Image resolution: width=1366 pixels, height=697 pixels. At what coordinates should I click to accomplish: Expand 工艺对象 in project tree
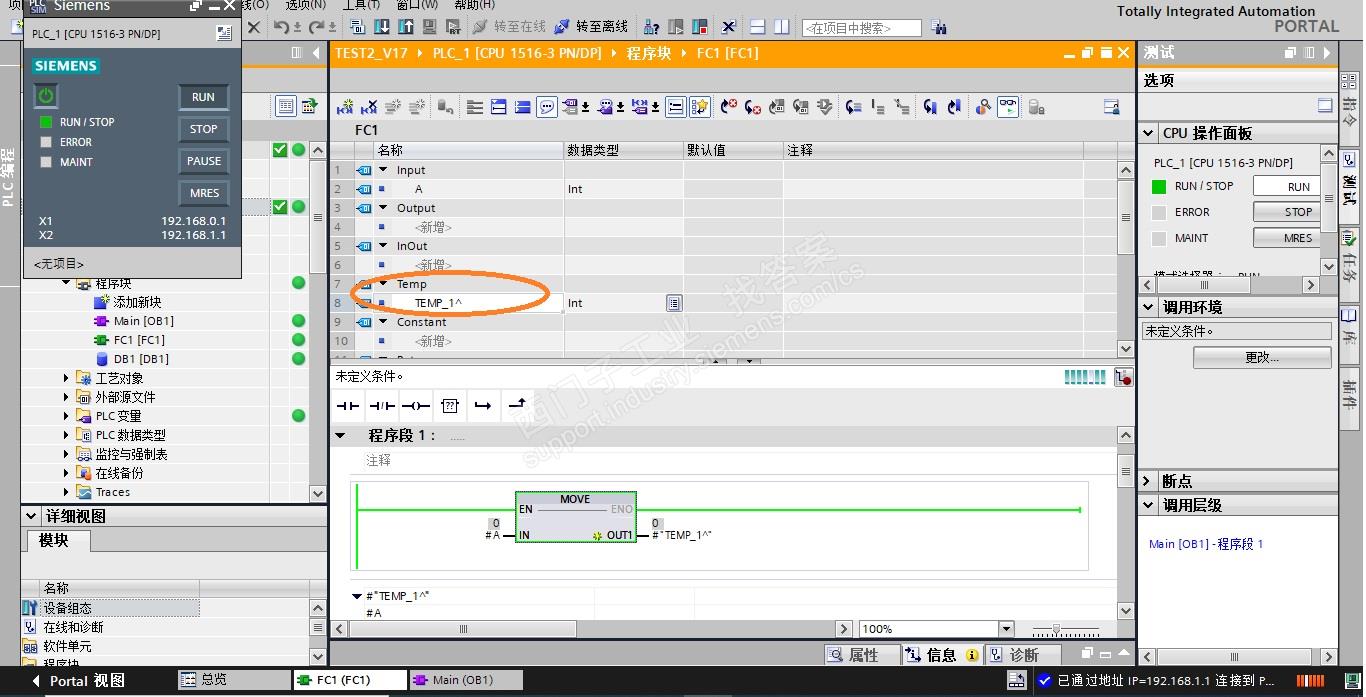click(x=67, y=378)
